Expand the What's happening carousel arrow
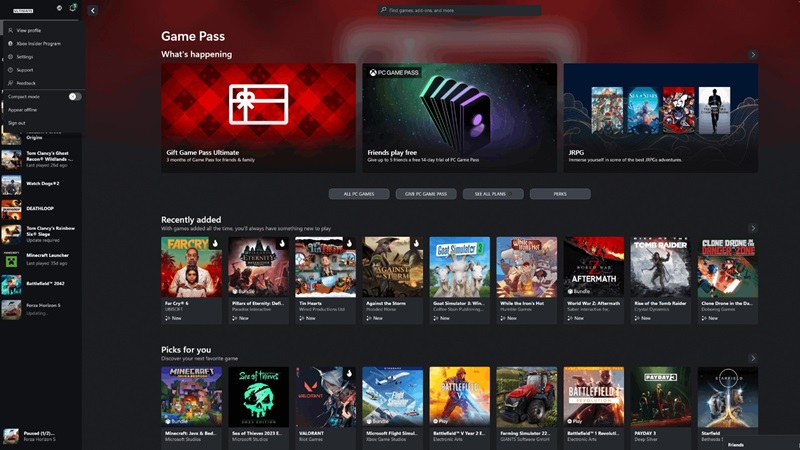 (753, 55)
